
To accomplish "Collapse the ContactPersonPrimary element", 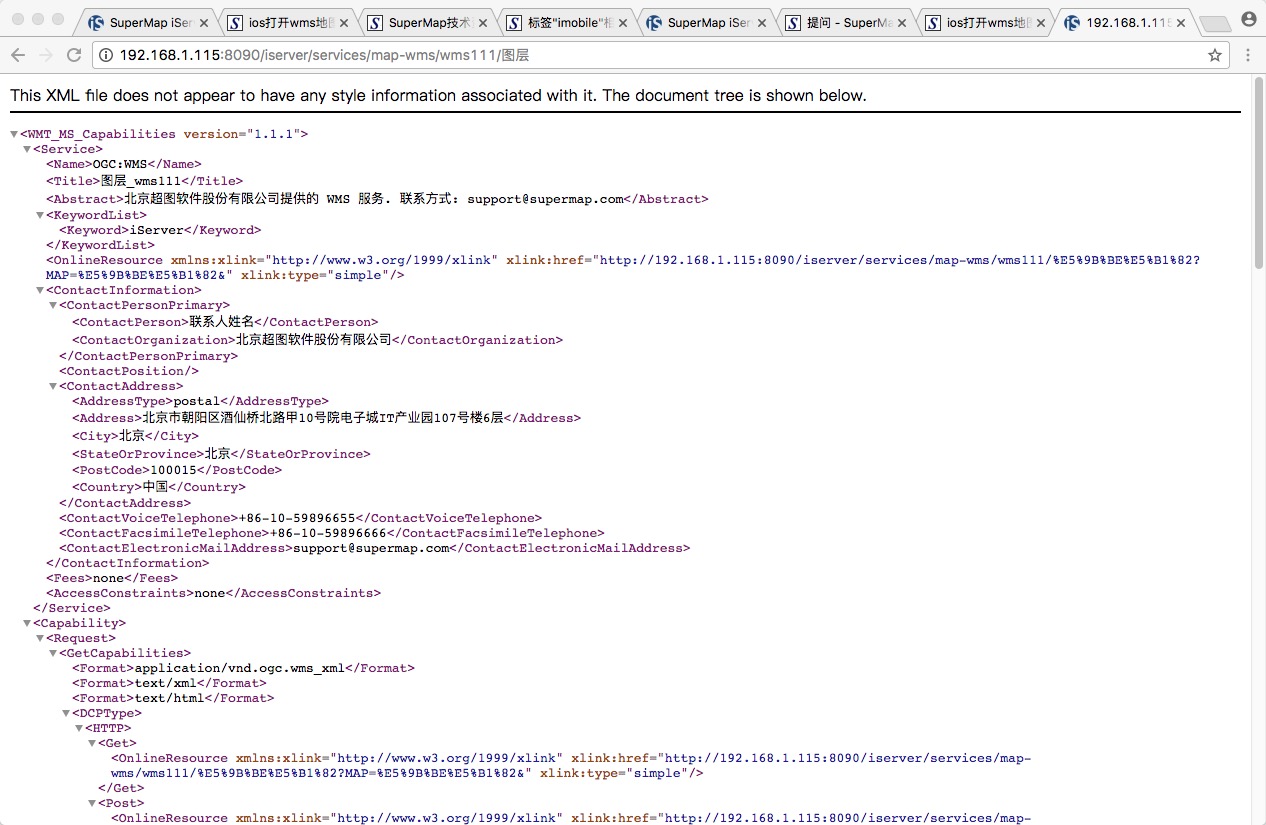I will tap(53, 305).
